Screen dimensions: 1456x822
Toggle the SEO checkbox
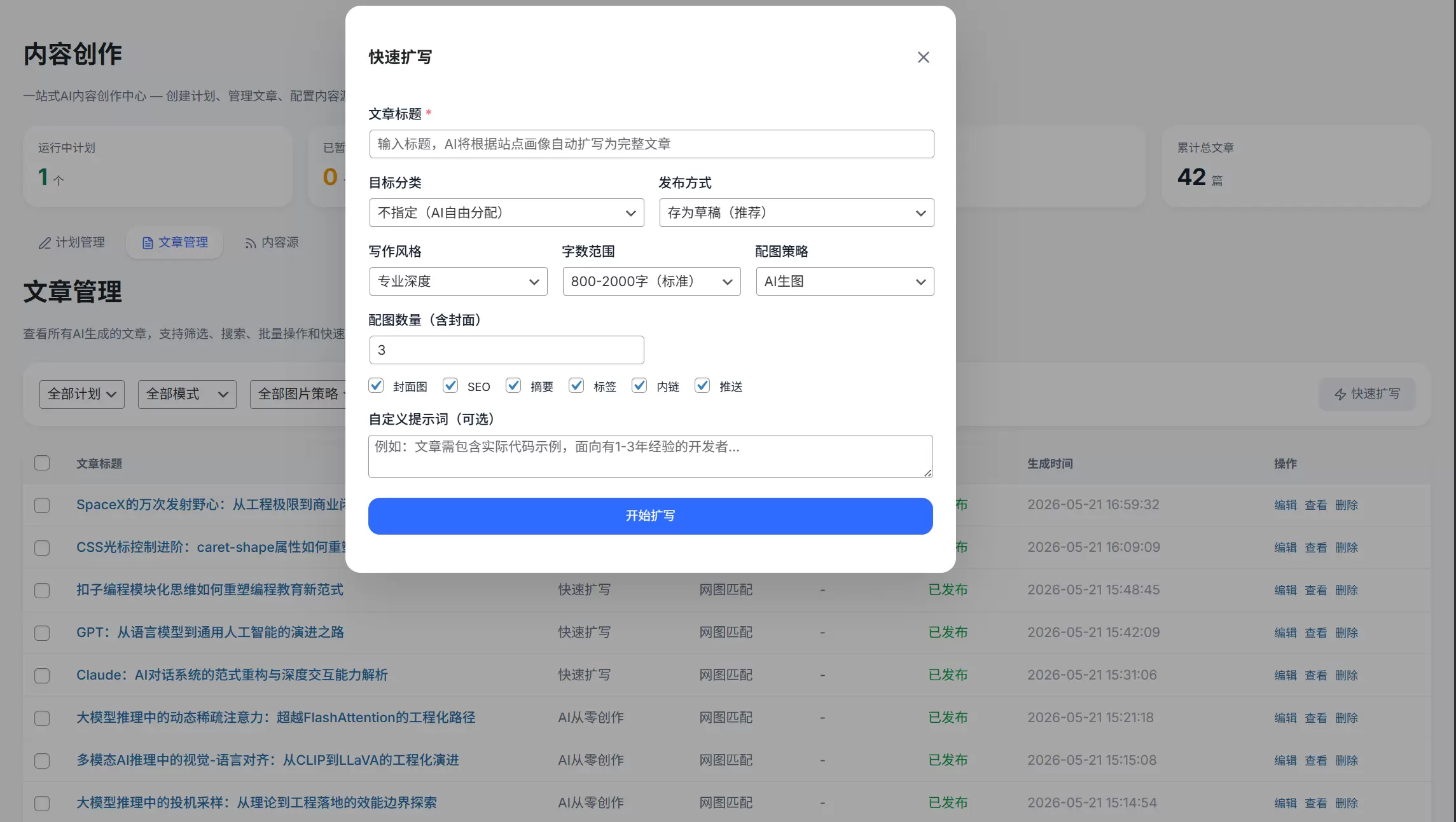coord(450,385)
